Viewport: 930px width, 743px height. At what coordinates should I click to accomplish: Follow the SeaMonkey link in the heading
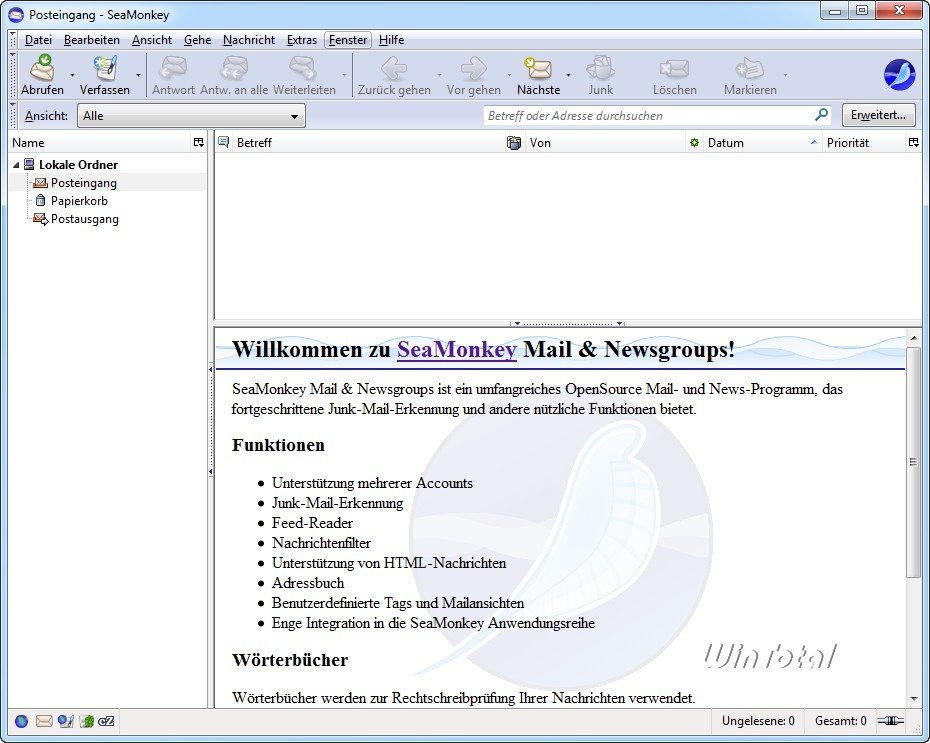(457, 349)
